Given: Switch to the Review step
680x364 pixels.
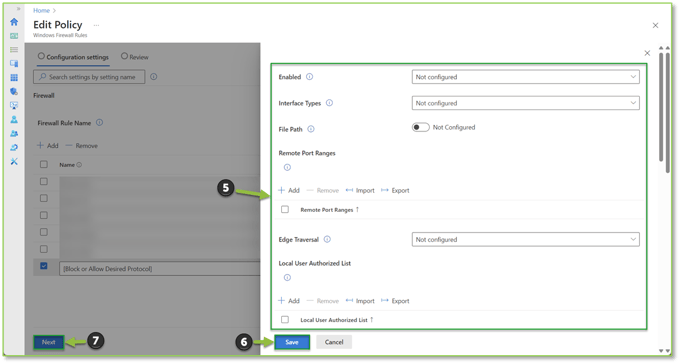Looking at the screenshot, I should coord(135,57).
